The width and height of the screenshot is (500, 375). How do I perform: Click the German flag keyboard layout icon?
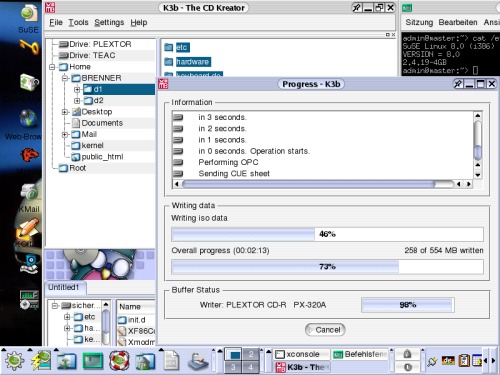click(448, 361)
